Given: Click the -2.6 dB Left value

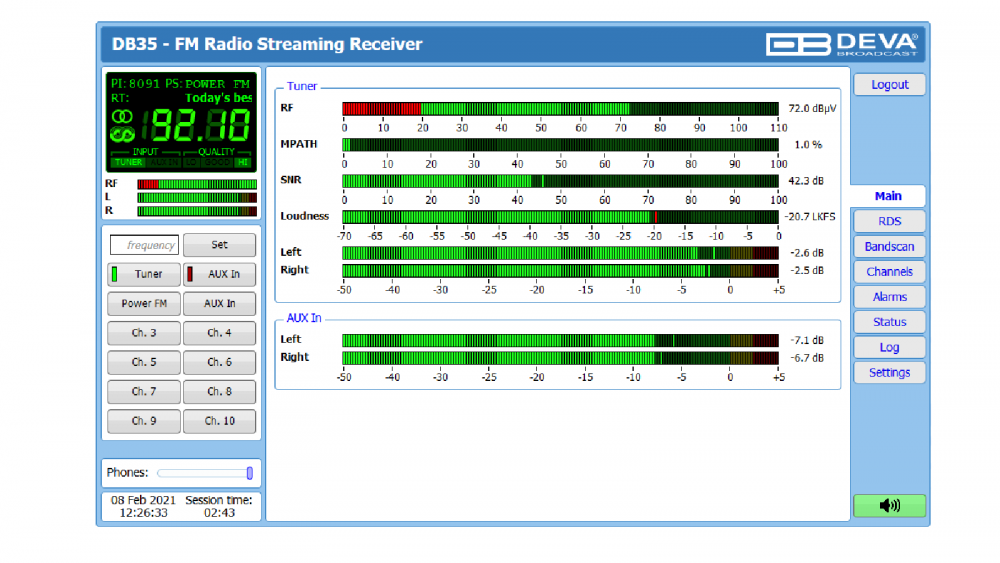Looking at the screenshot, I should click(807, 253).
